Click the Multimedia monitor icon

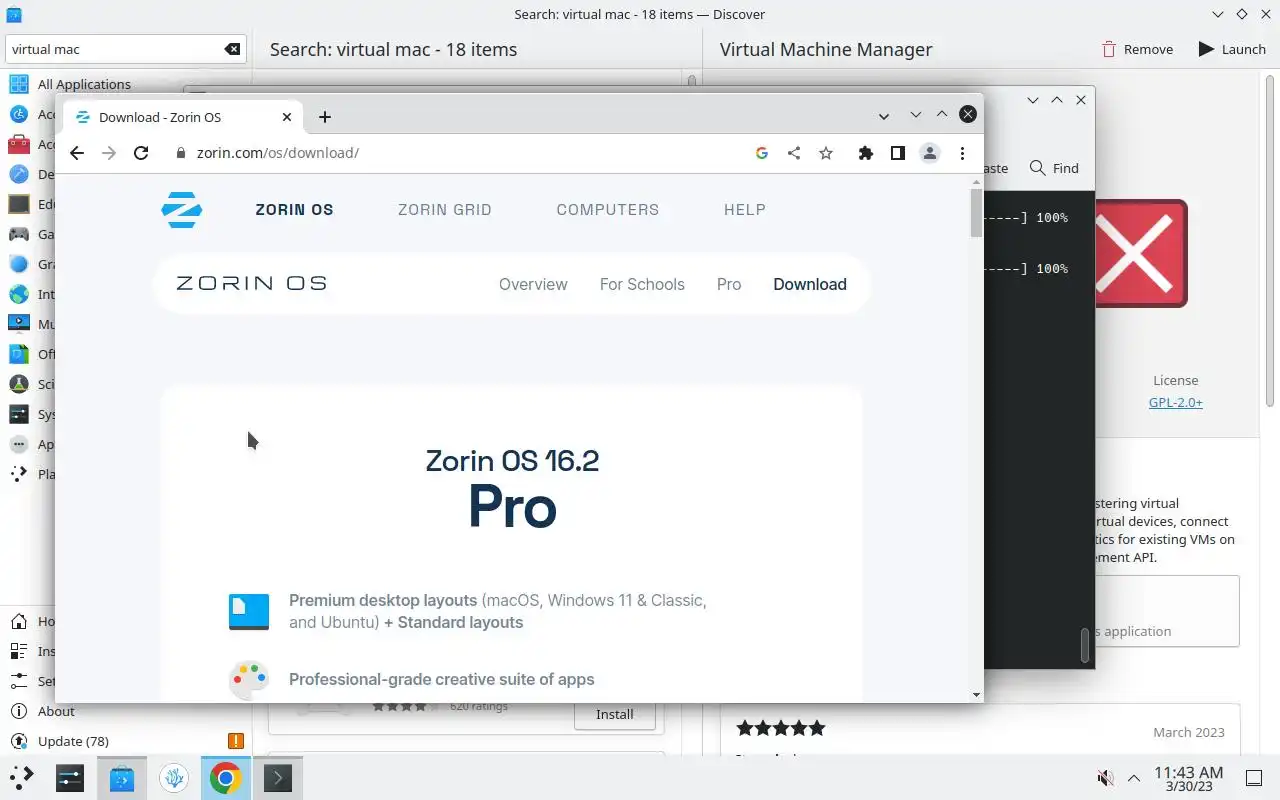coord(19,324)
